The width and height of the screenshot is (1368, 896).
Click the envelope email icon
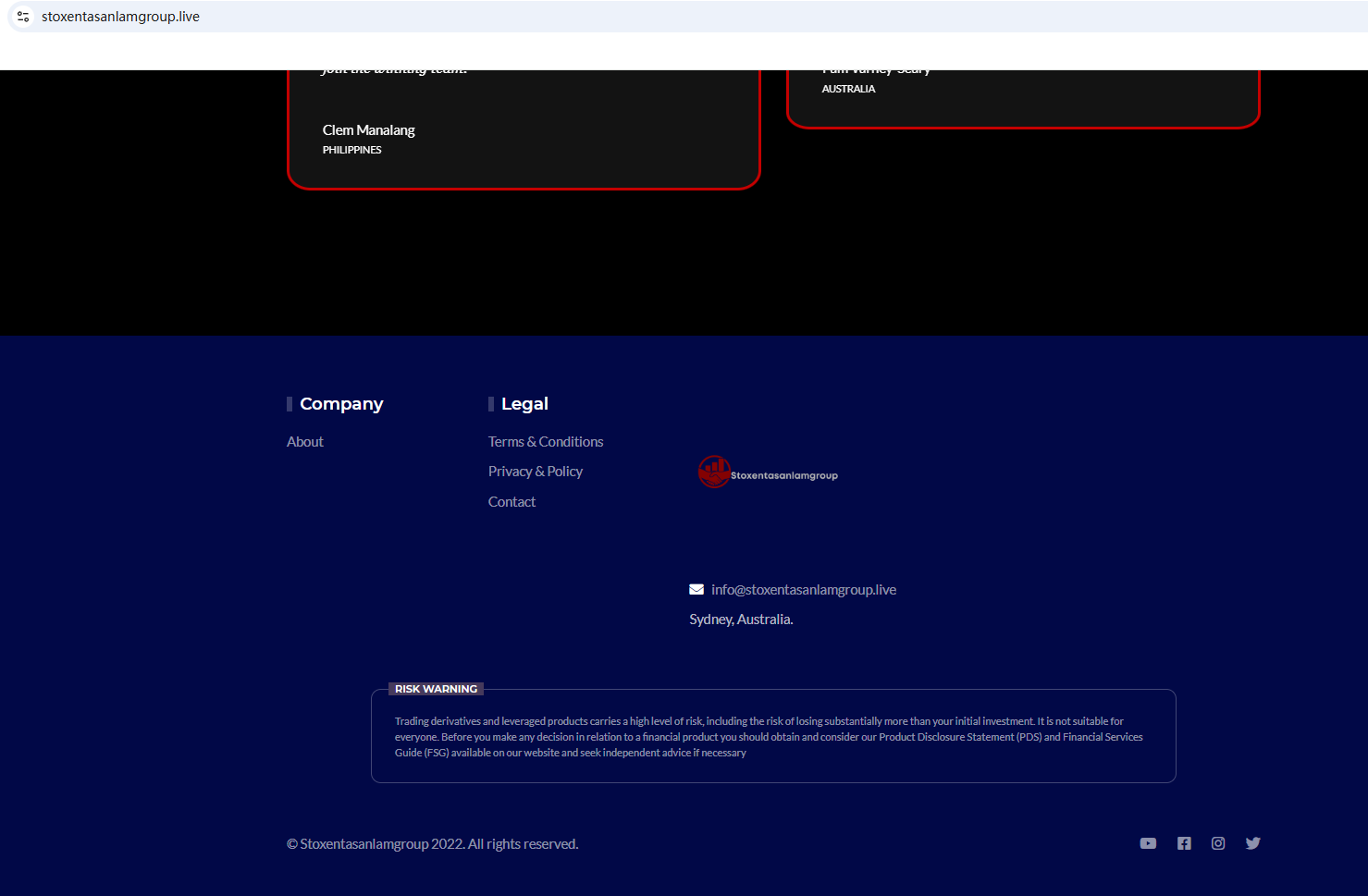click(x=696, y=590)
